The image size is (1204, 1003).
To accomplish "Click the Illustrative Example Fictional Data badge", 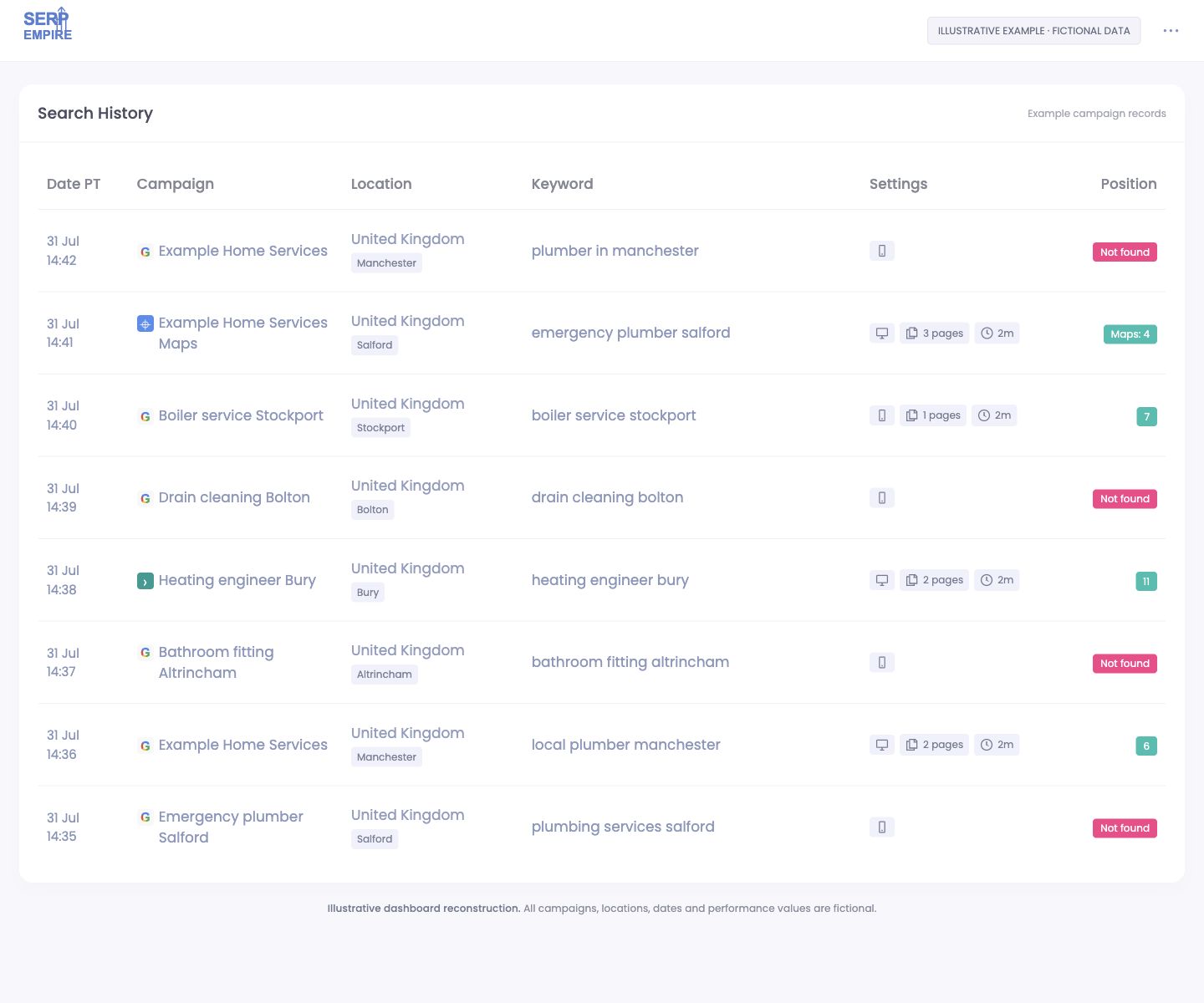I will pyautogui.click(x=1033, y=31).
